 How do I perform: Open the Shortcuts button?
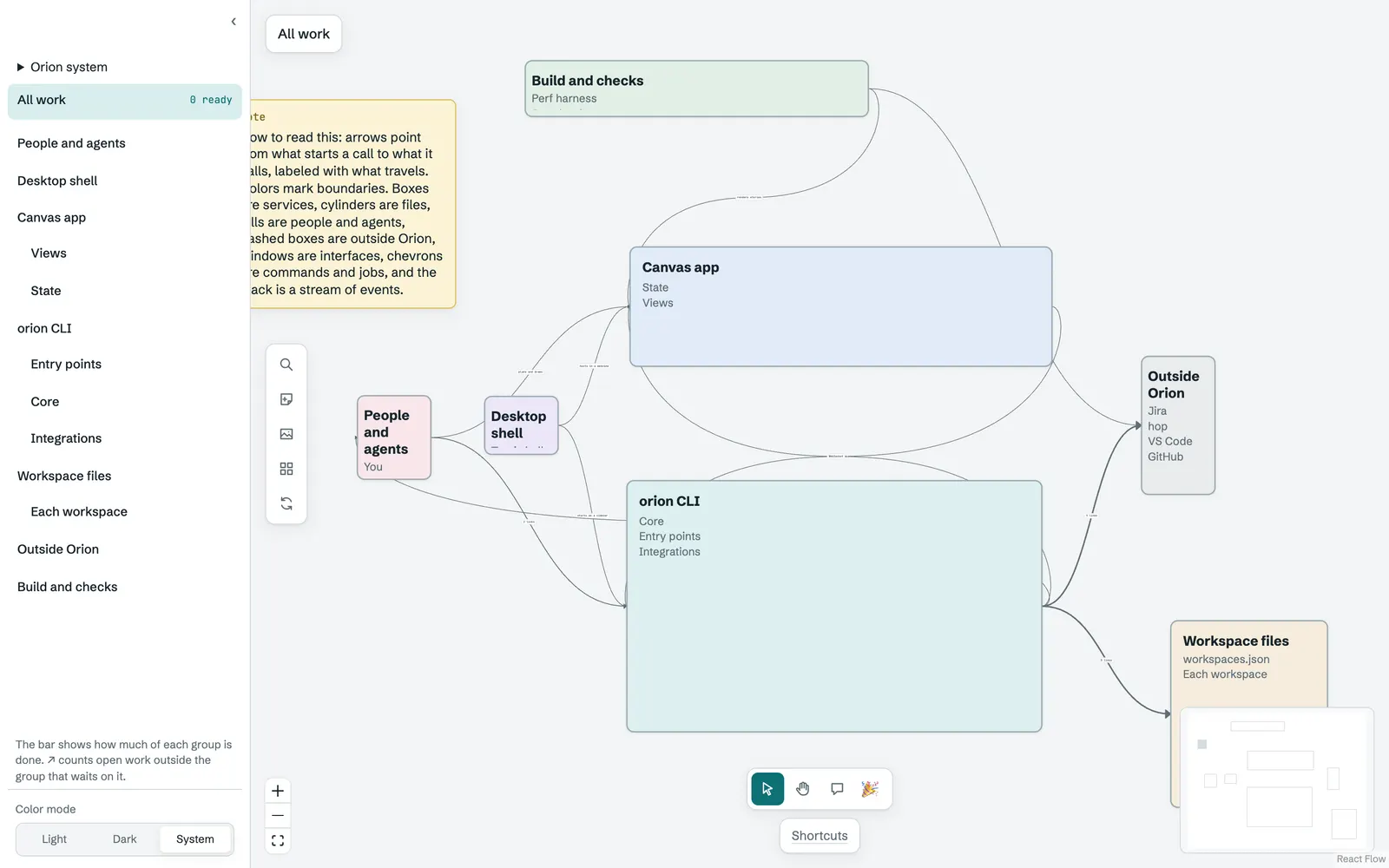click(x=820, y=836)
